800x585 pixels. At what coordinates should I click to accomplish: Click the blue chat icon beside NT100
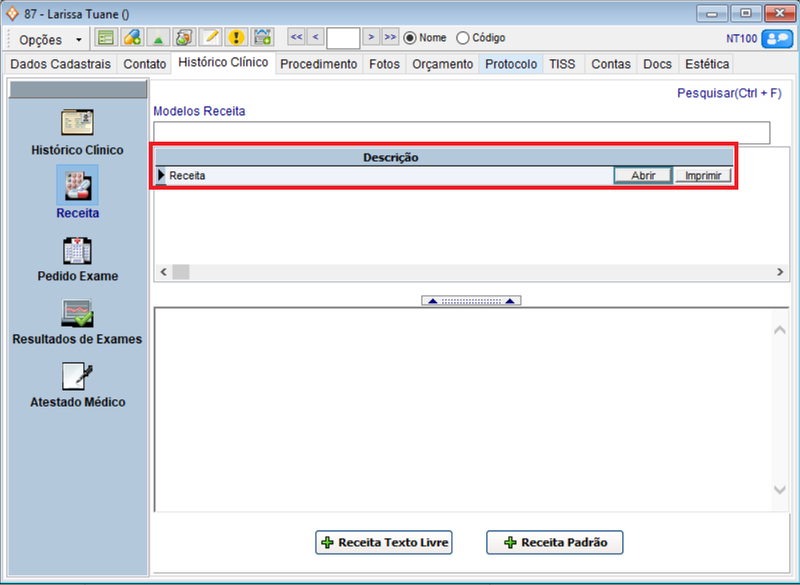tap(776, 38)
